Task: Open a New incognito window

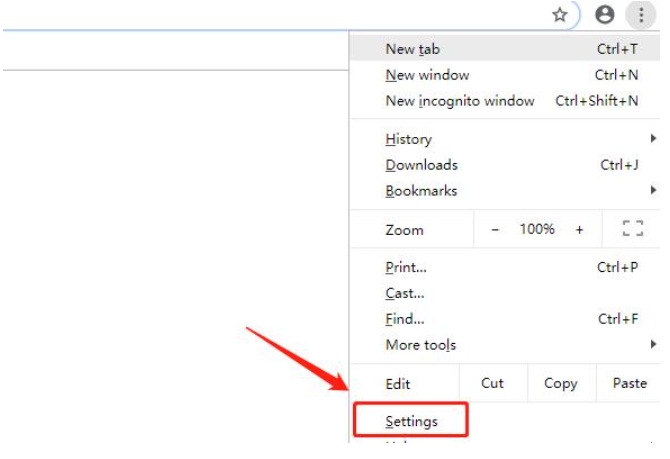Action: [x=459, y=101]
